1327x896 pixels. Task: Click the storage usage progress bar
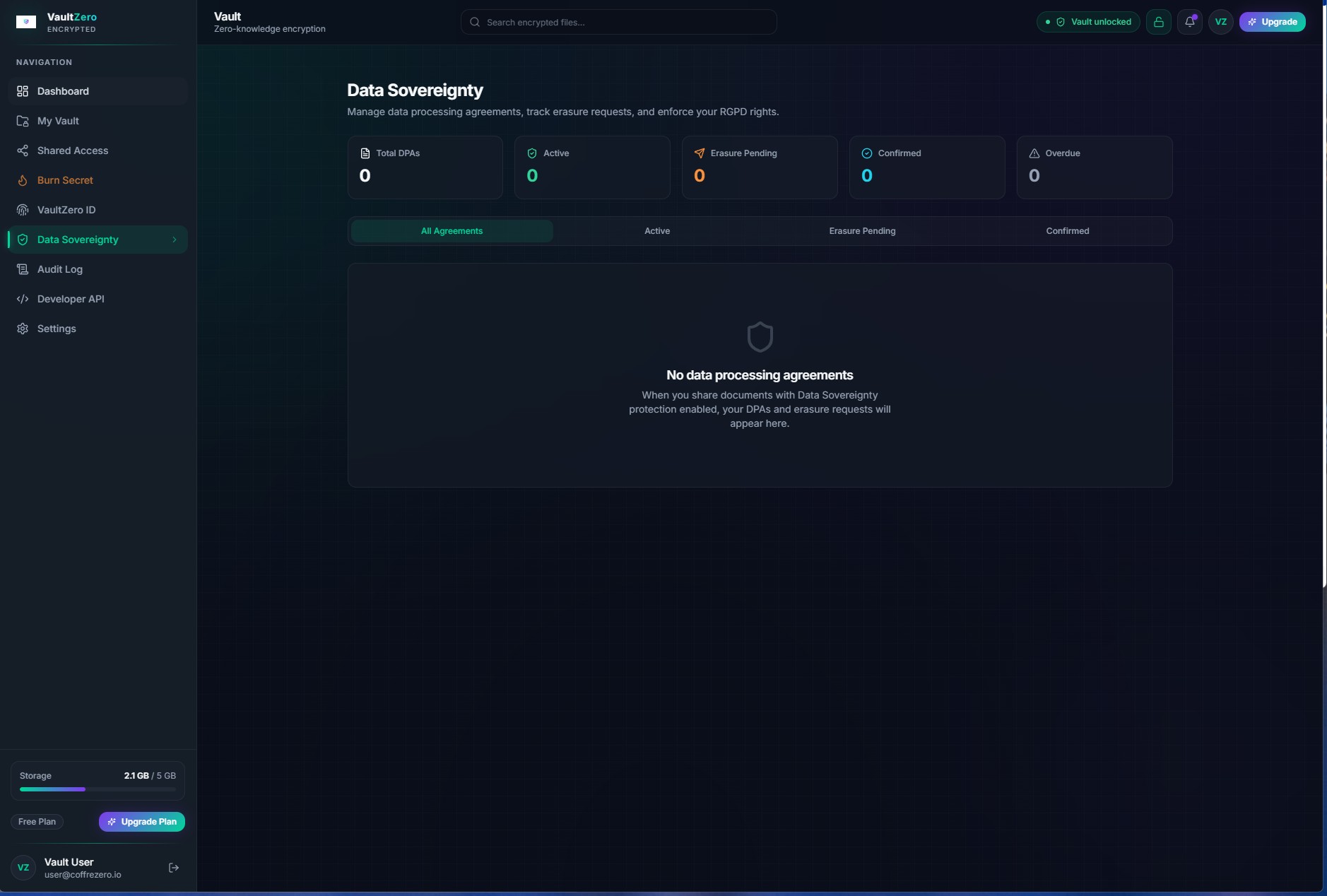point(98,789)
